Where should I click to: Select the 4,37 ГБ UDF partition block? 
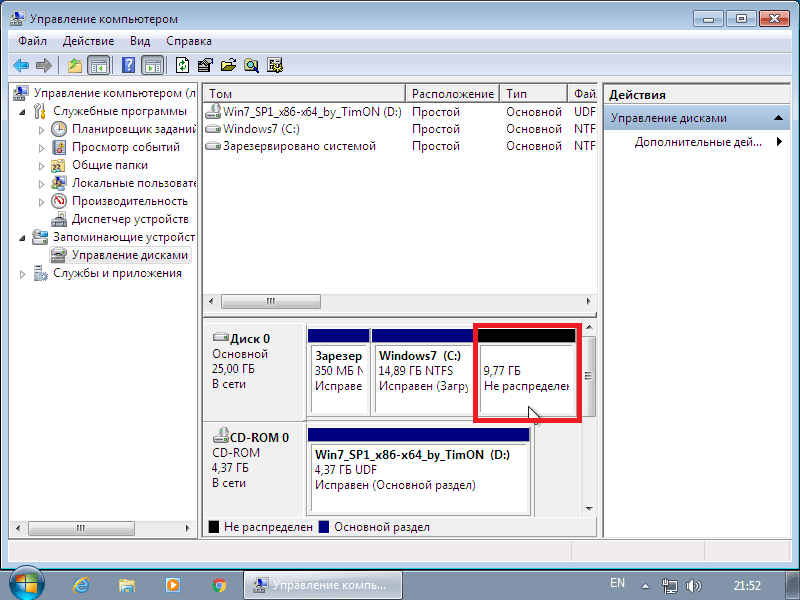419,470
